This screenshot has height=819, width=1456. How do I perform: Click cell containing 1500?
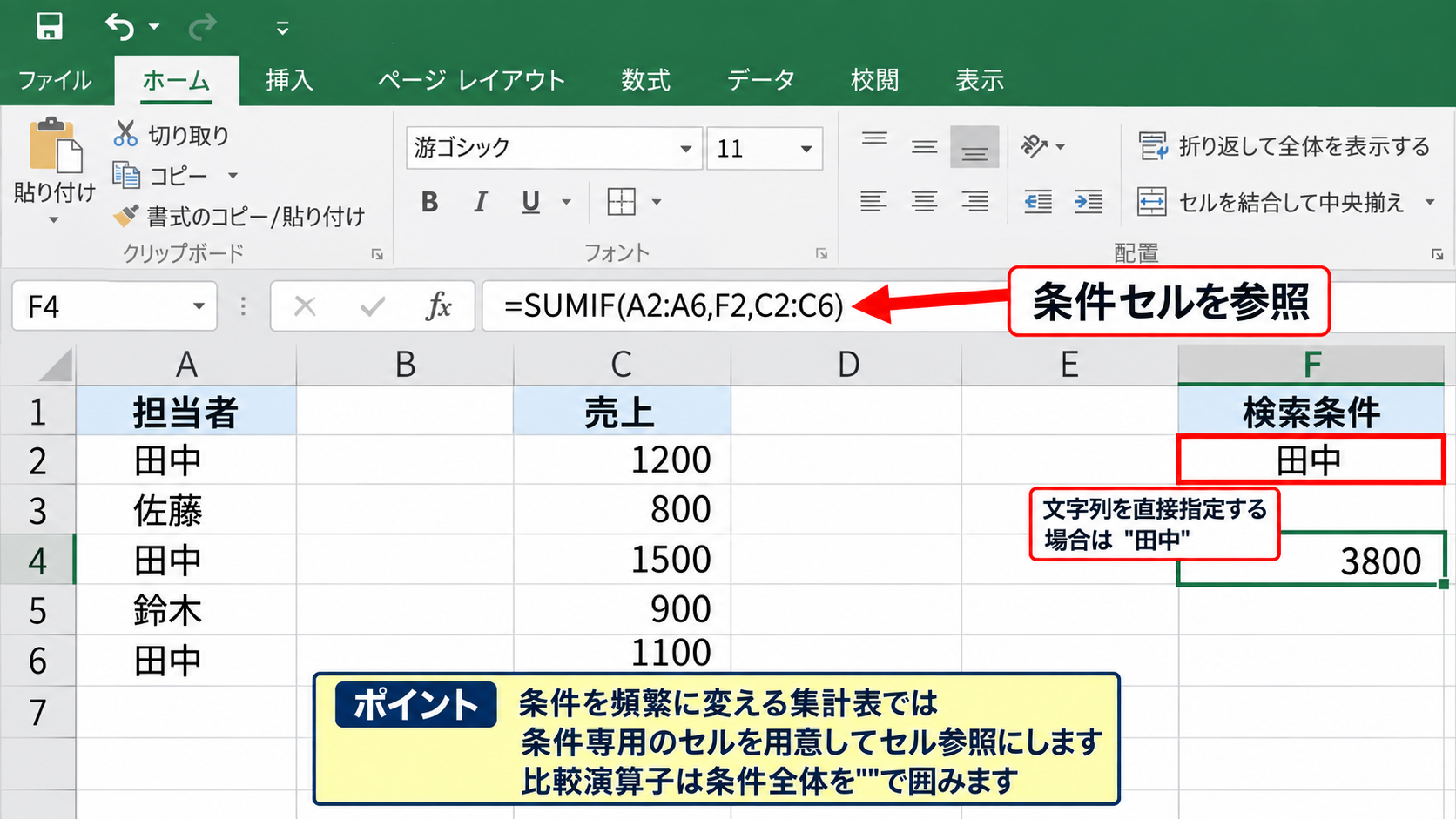pos(622,560)
